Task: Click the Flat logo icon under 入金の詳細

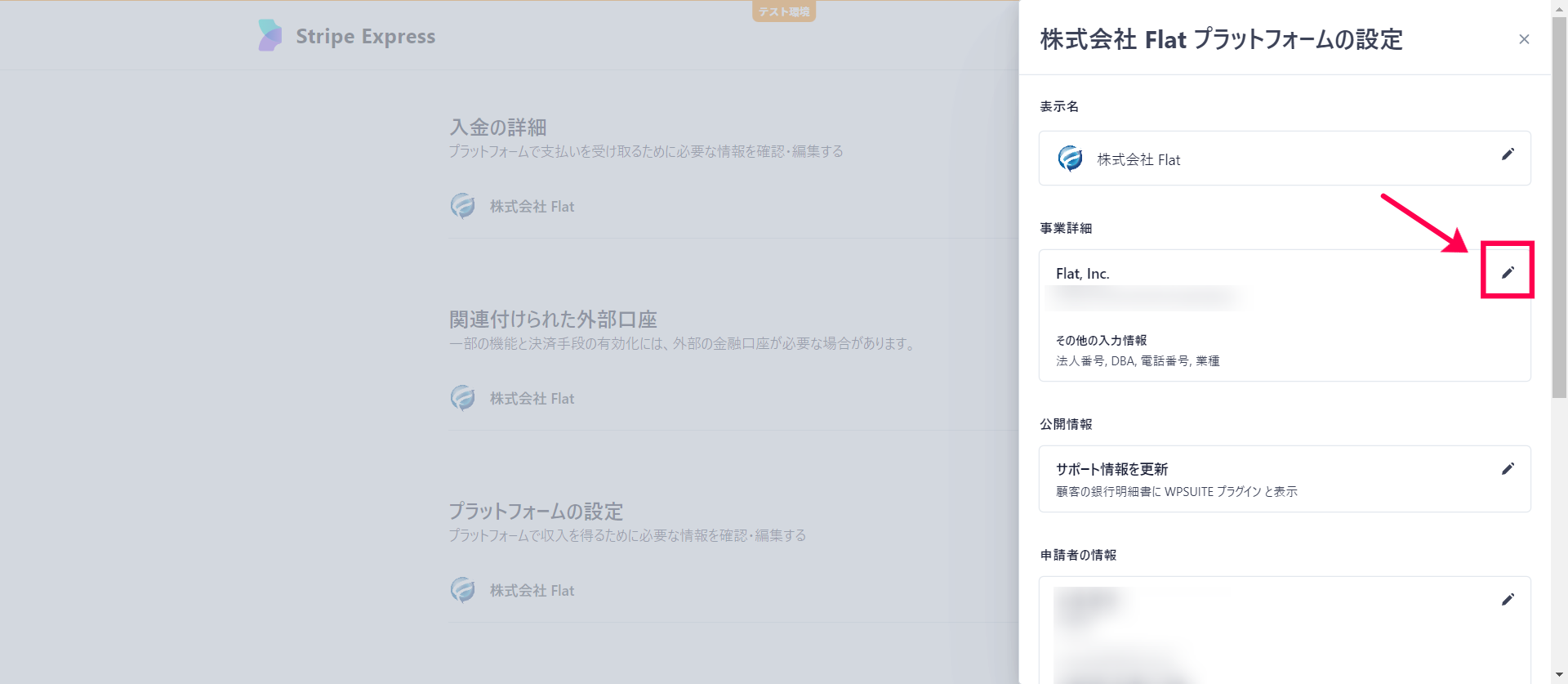Action: [x=463, y=206]
